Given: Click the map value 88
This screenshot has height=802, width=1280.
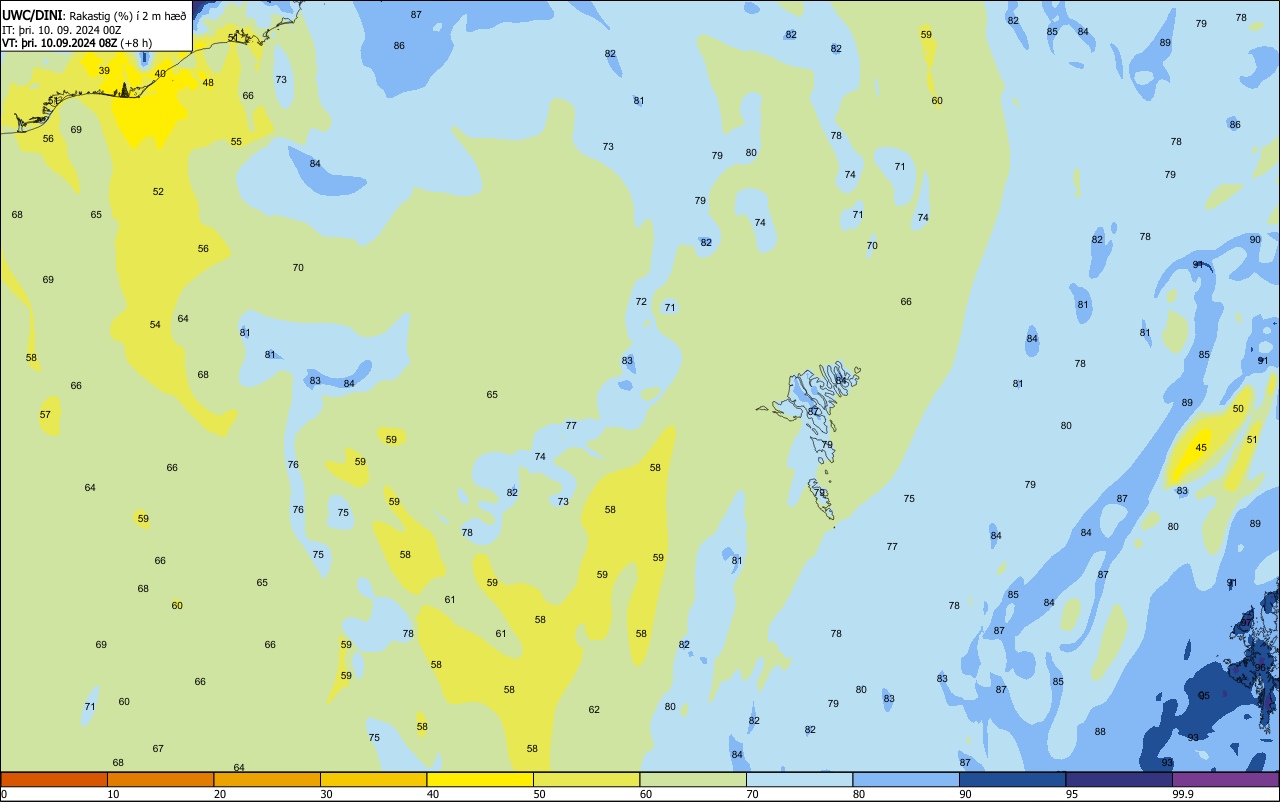Looking at the screenshot, I should [1100, 731].
